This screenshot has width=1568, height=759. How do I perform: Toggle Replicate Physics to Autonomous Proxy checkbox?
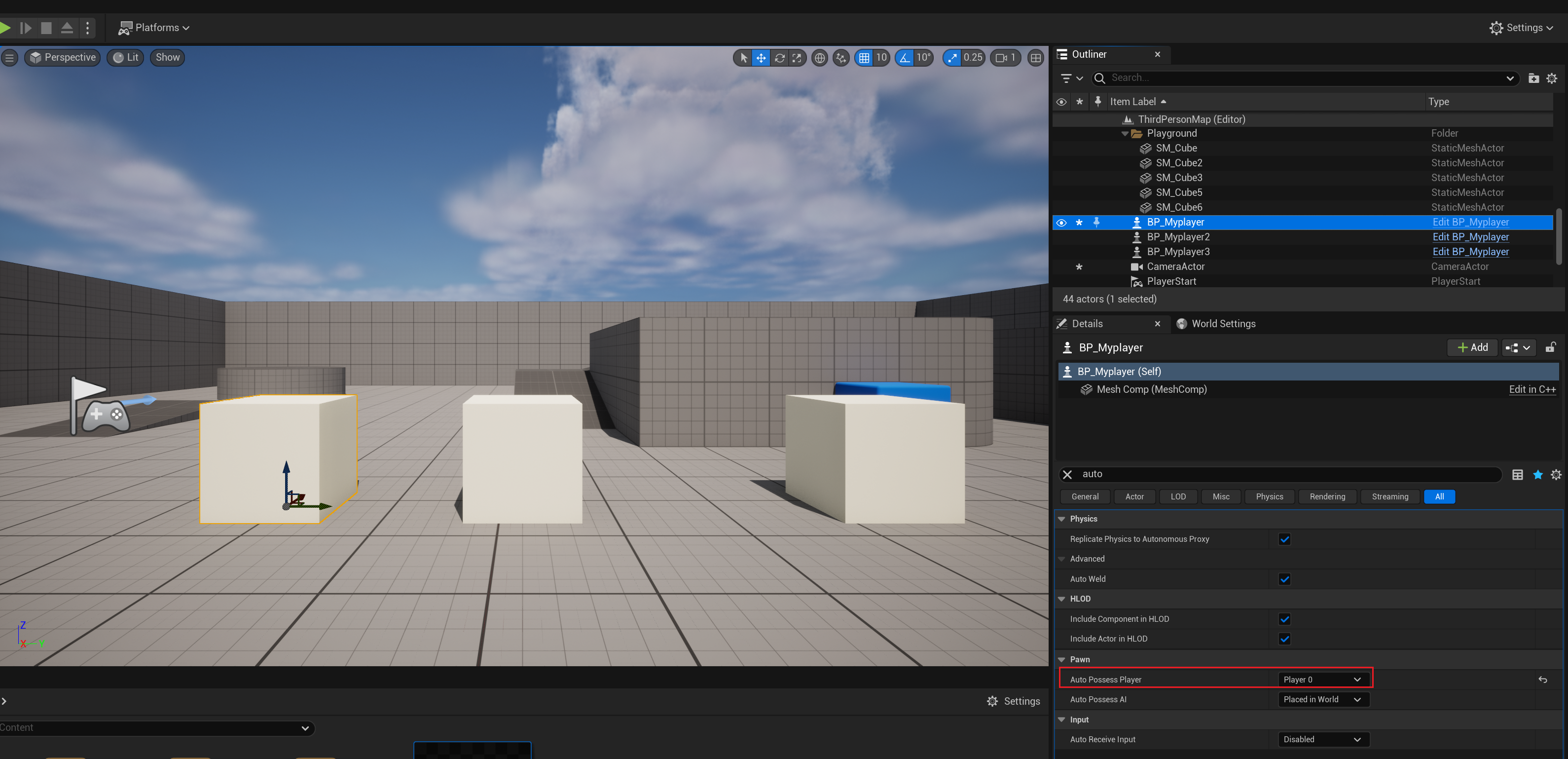tap(1284, 539)
